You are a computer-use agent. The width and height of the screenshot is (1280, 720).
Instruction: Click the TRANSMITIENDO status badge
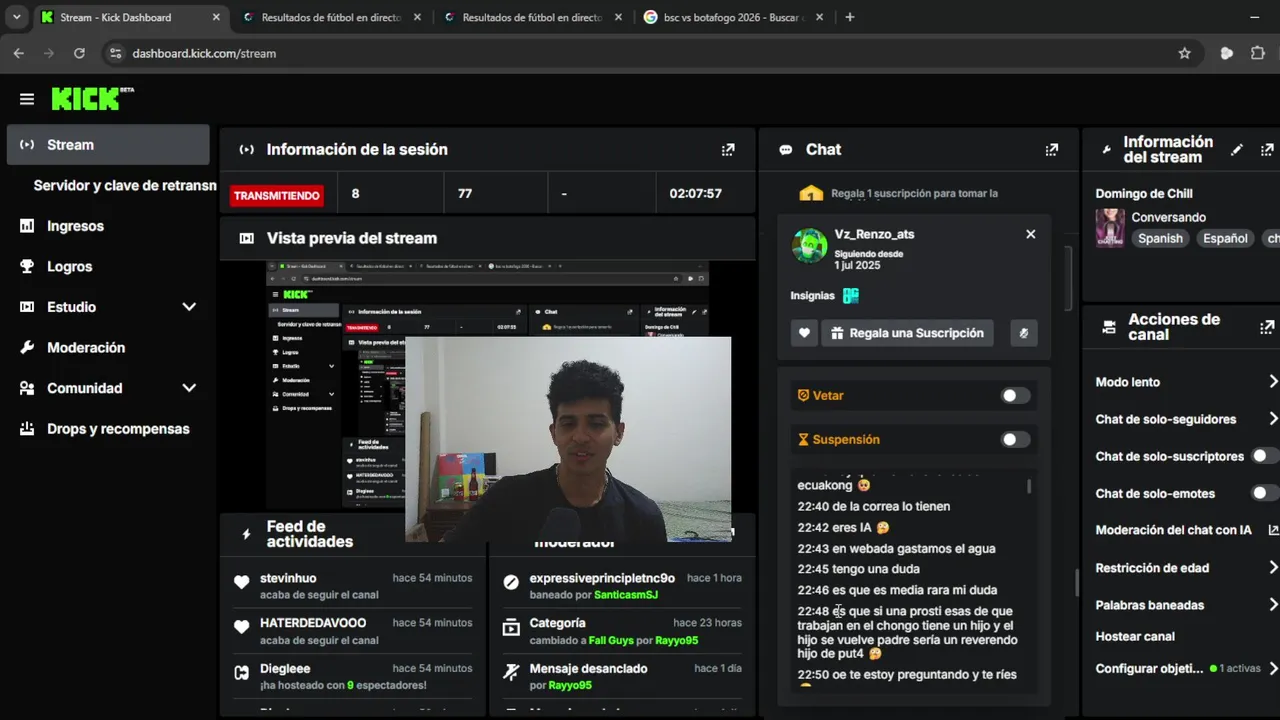pyautogui.click(x=277, y=196)
